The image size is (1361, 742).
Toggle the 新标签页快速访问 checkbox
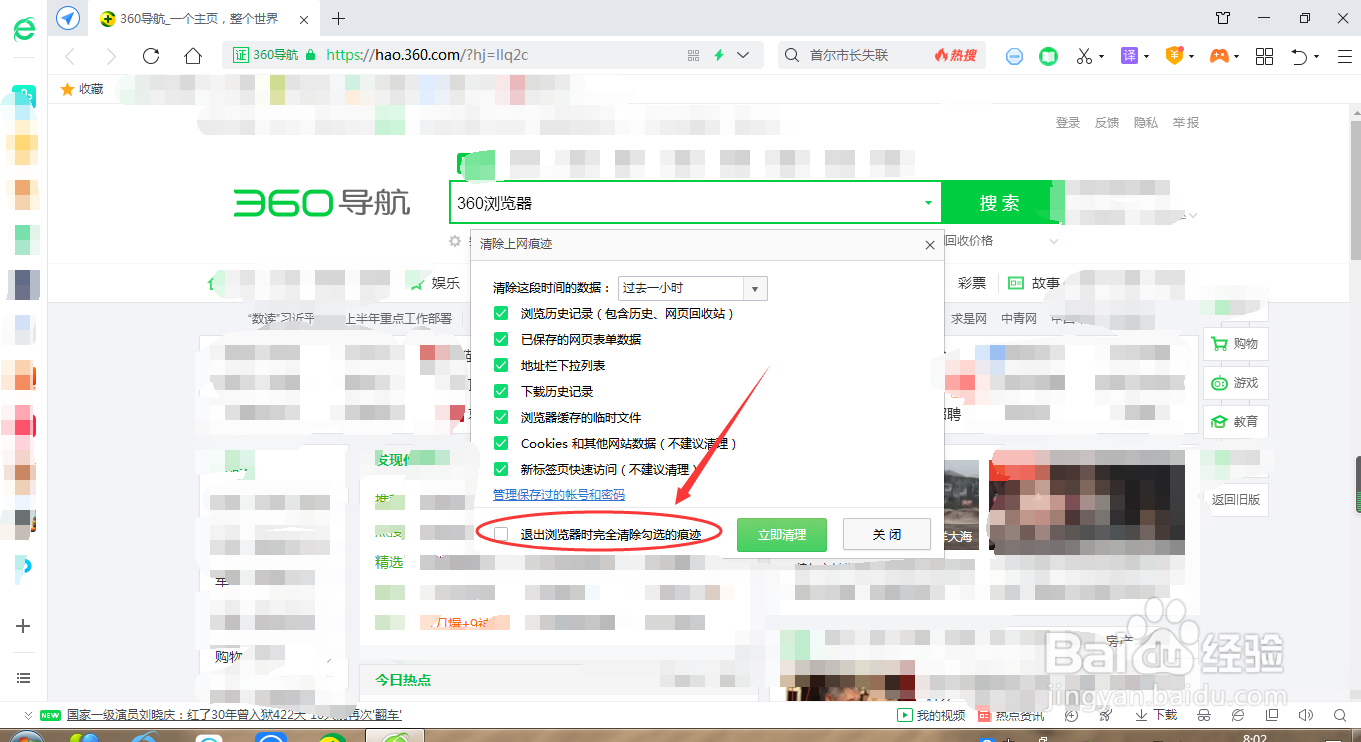(x=501, y=469)
